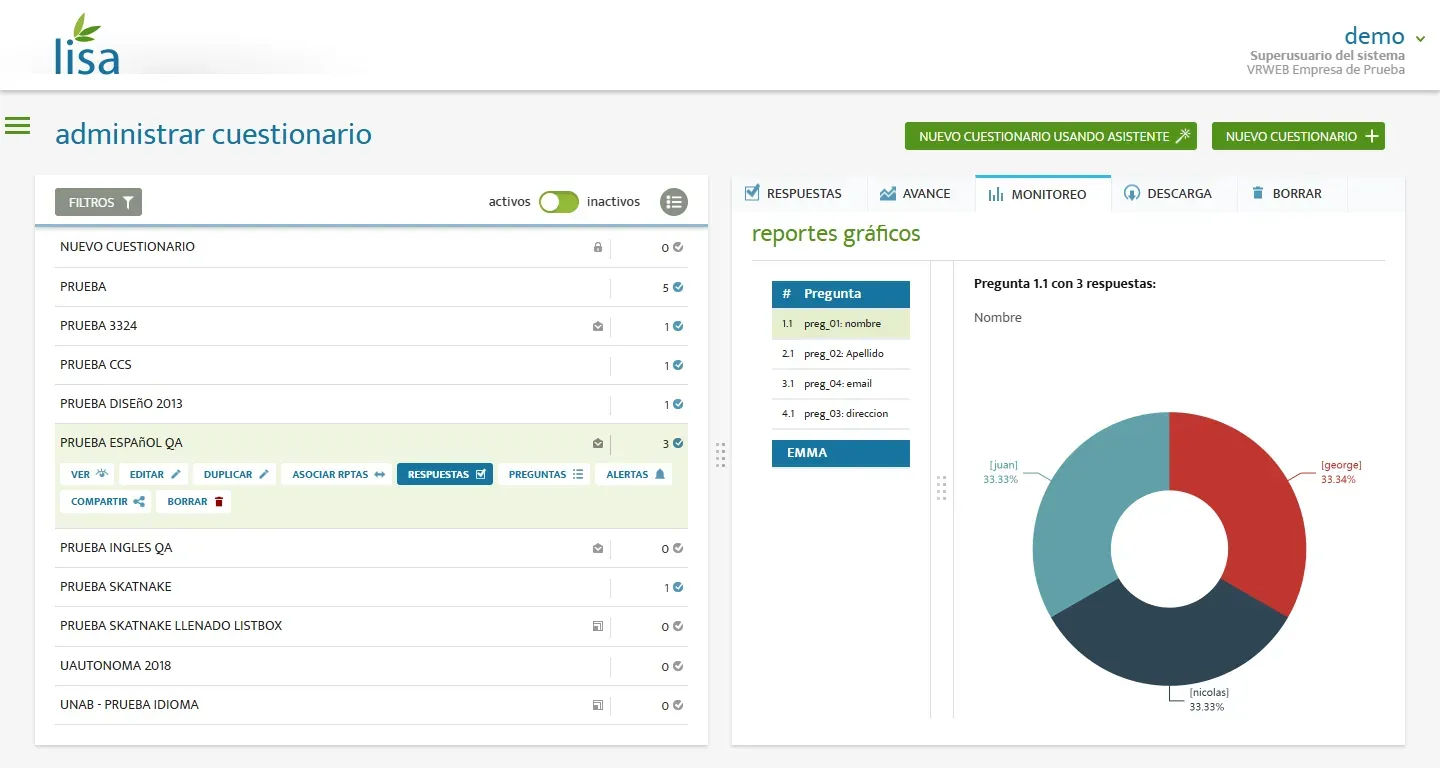Switch to the DESCARGA tab
1440x768 pixels.
coord(1174,194)
